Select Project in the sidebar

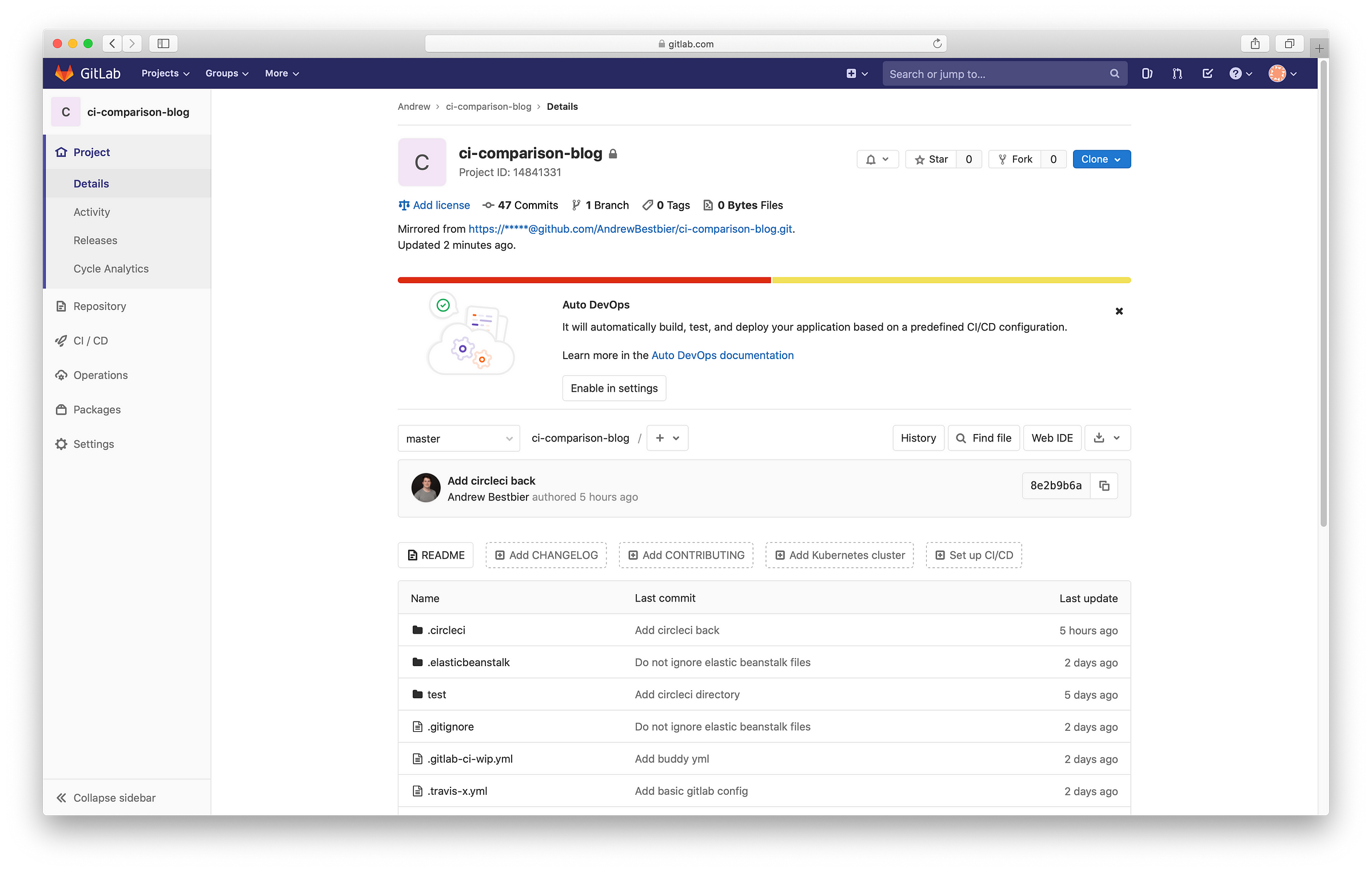coord(128,152)
